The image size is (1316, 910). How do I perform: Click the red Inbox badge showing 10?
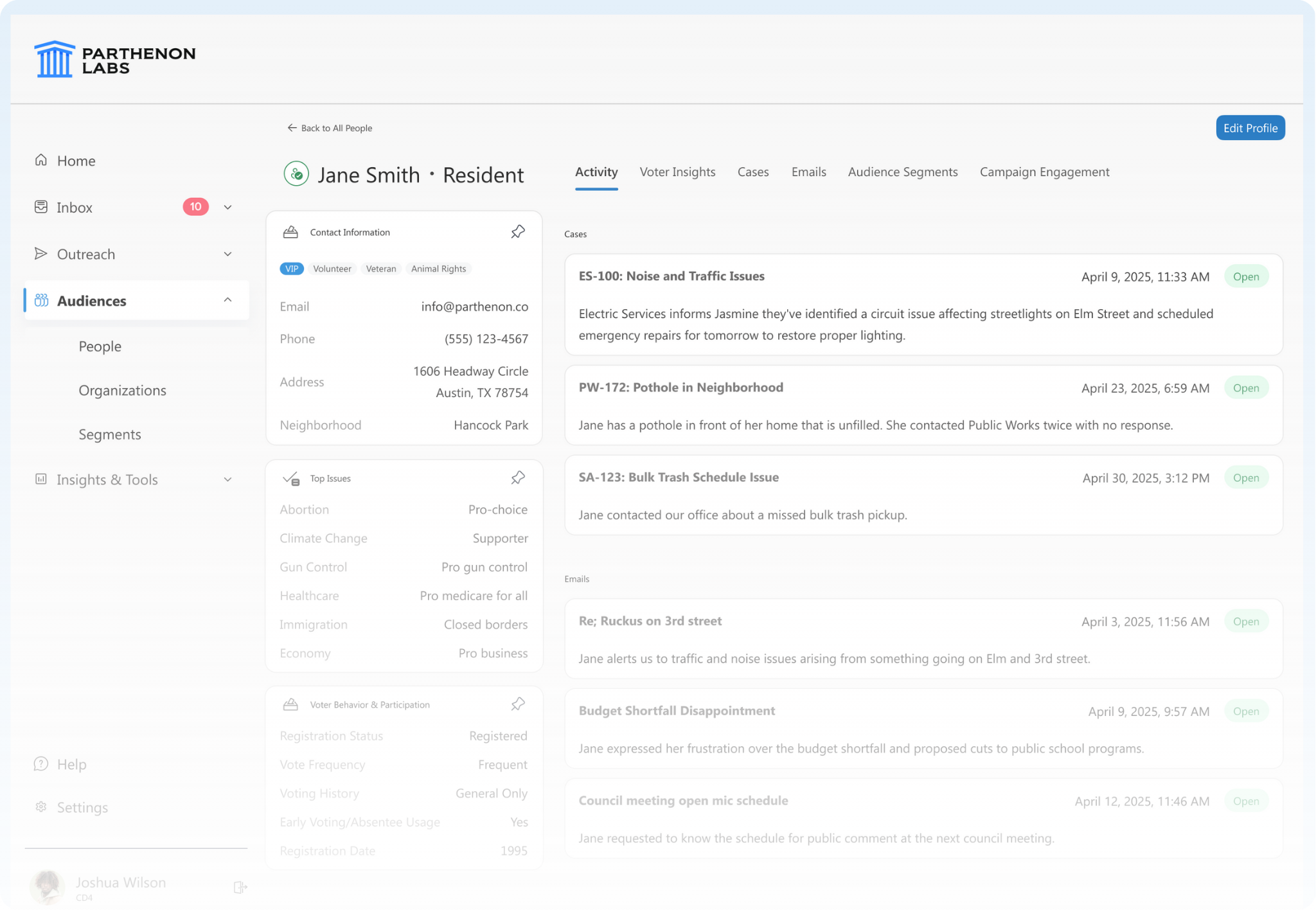pos(195,207)
